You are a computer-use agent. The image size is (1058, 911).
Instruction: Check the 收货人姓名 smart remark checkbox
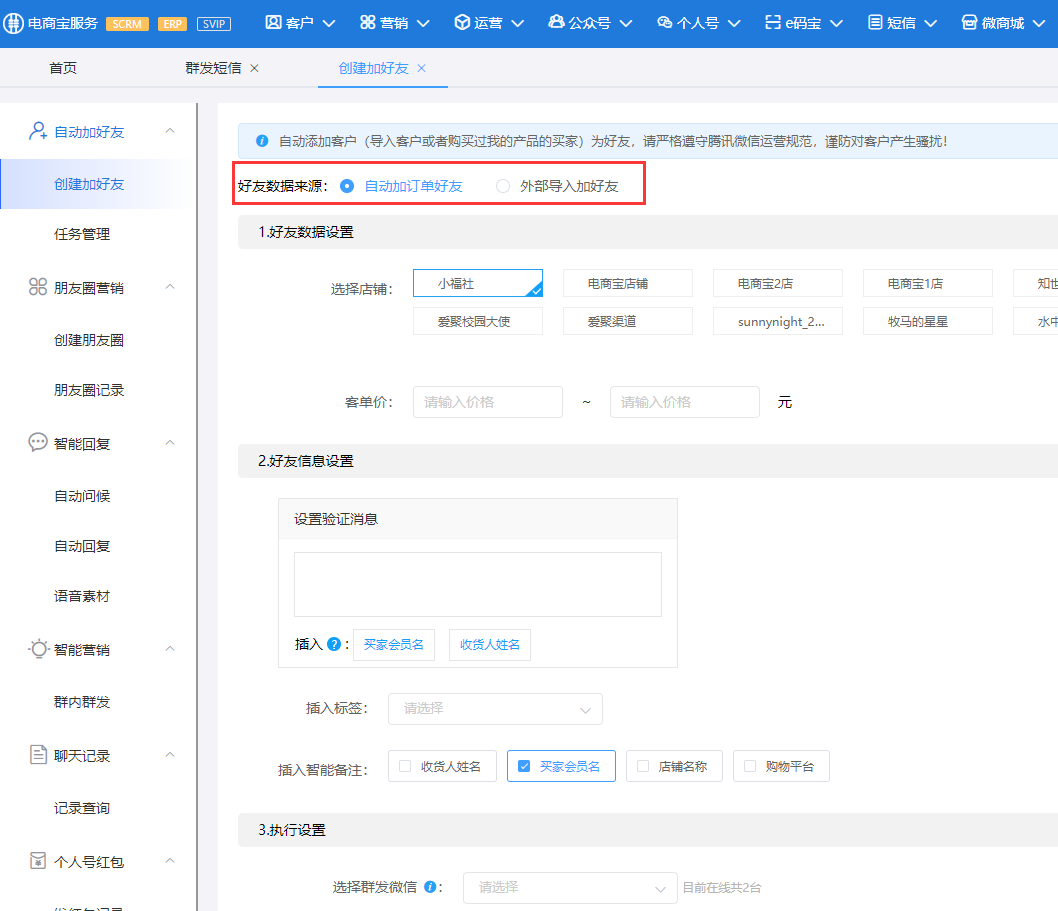[405, 766]
